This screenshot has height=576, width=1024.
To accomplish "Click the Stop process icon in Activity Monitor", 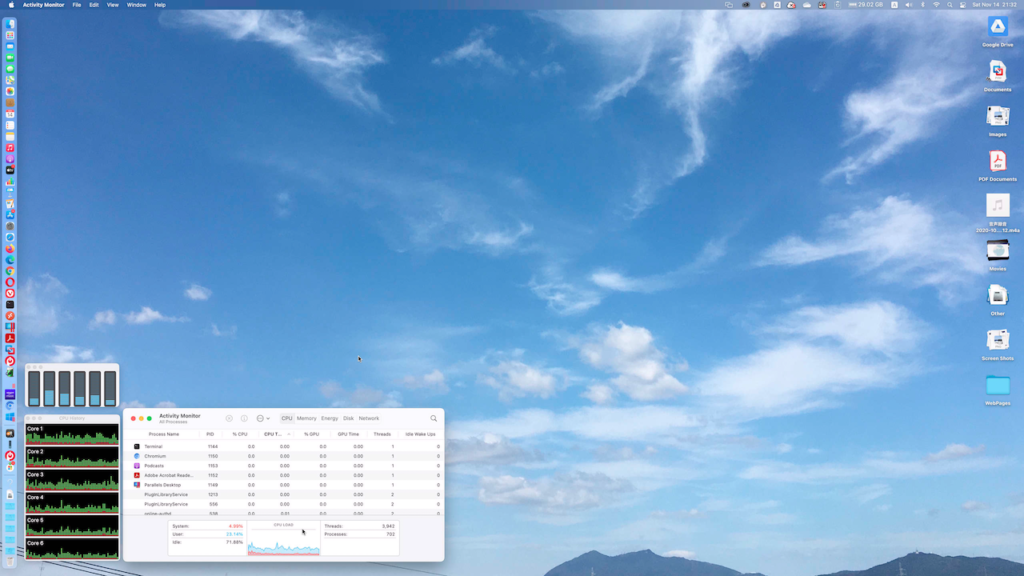I will [x=229, y=418].
